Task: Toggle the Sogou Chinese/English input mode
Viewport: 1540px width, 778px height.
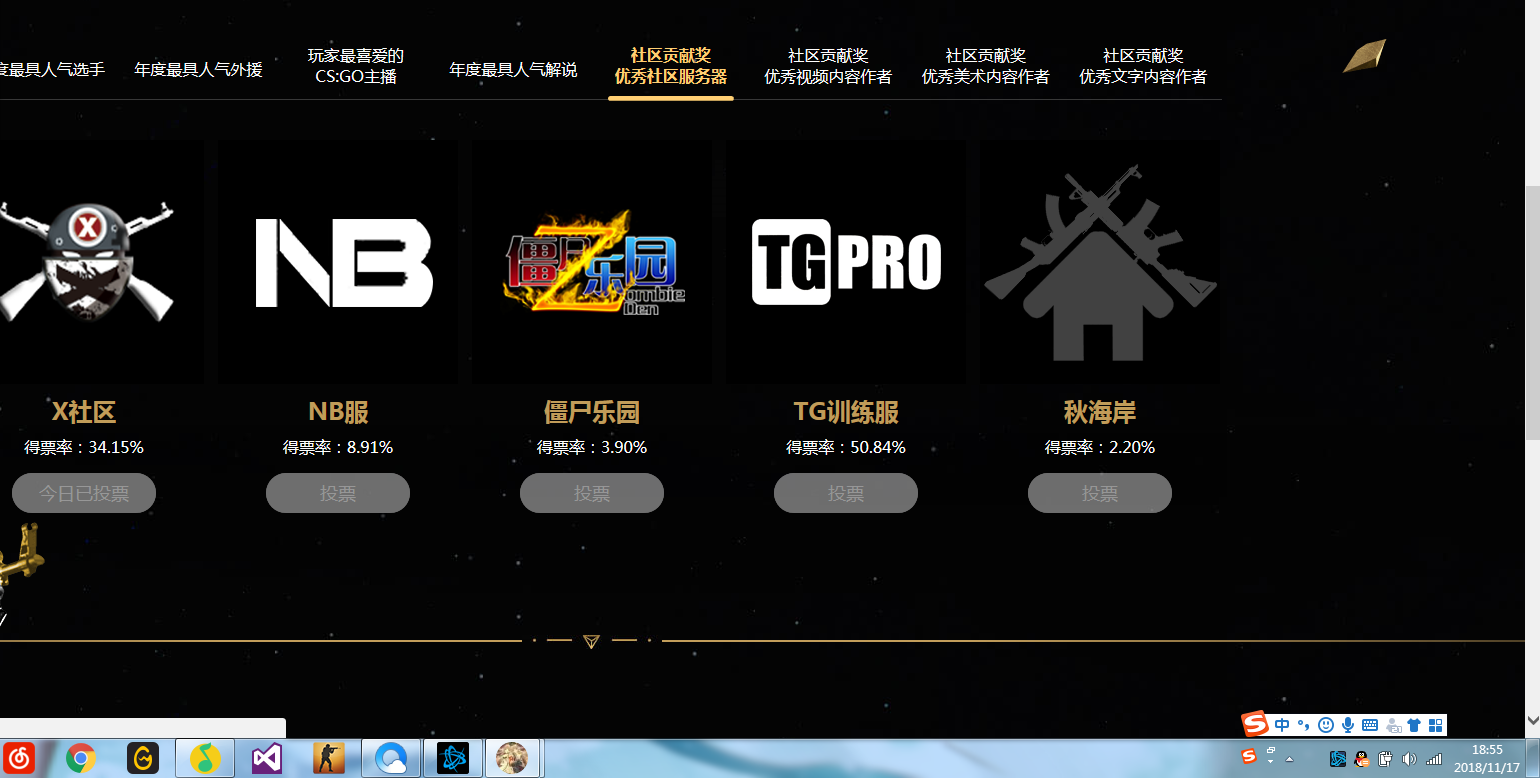Action: [x=1282, y=725]
